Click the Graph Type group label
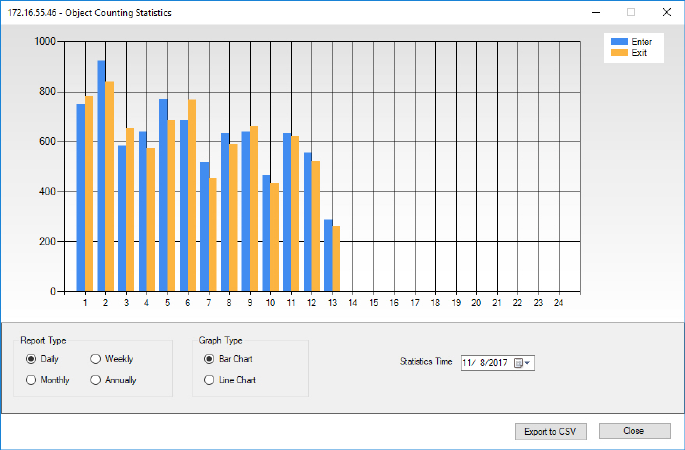Viewport: 685px width, 450px height. (221, 340)
